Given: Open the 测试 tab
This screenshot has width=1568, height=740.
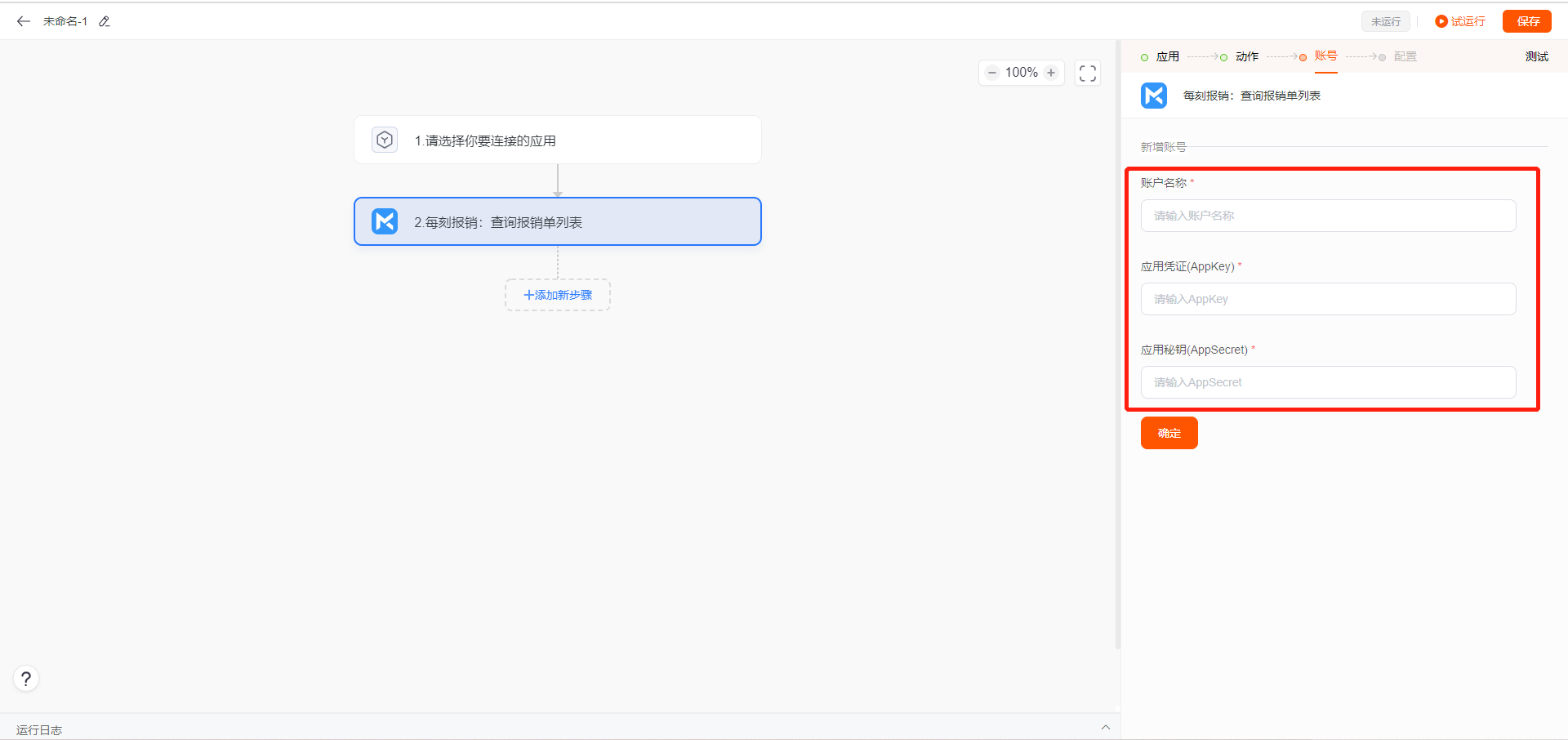Looking at the screenshot, I should tap(1536, 56).
